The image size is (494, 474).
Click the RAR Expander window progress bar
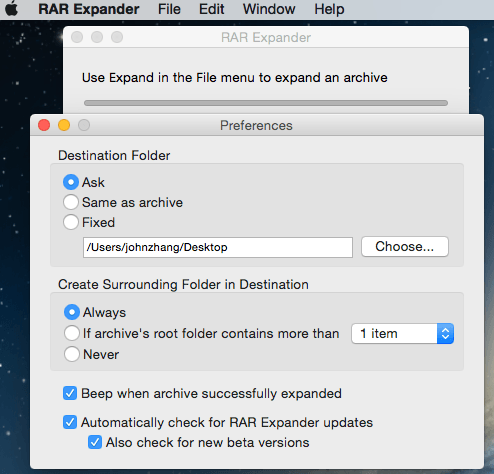point(266,103)
